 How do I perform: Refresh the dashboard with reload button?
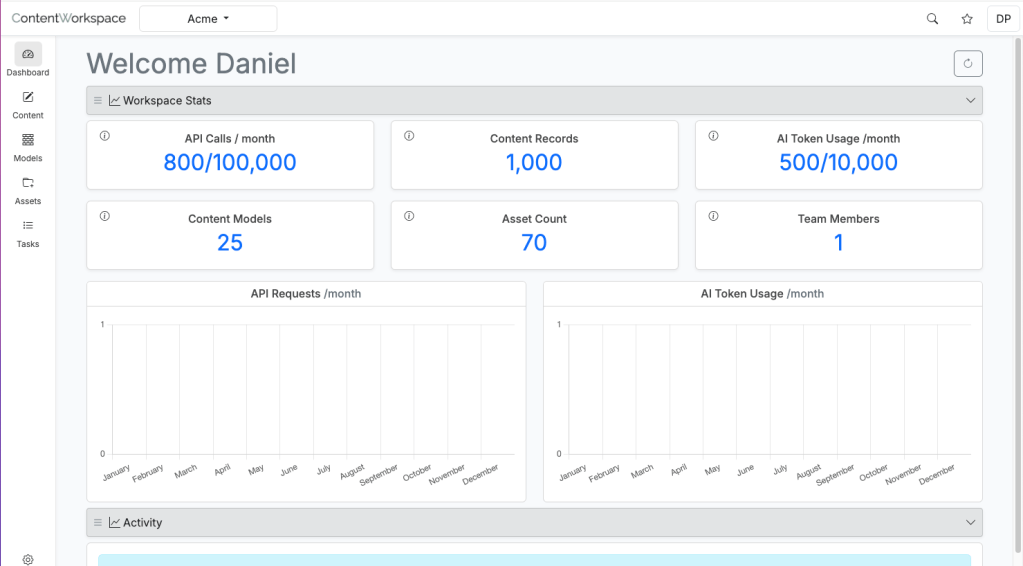coord(967,64)
